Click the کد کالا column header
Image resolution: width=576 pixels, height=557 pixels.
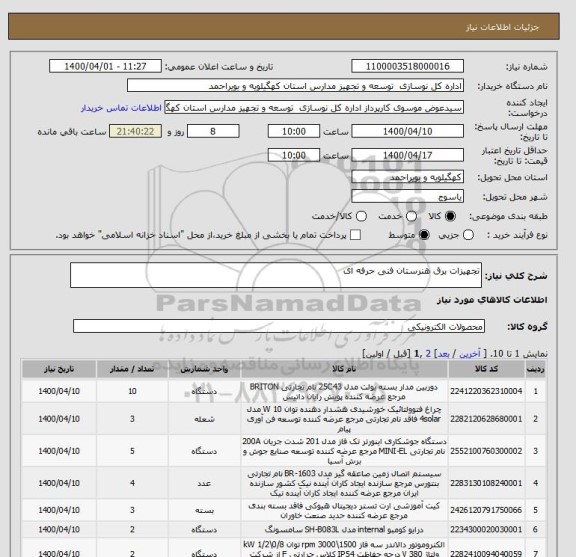coord(486,369)
